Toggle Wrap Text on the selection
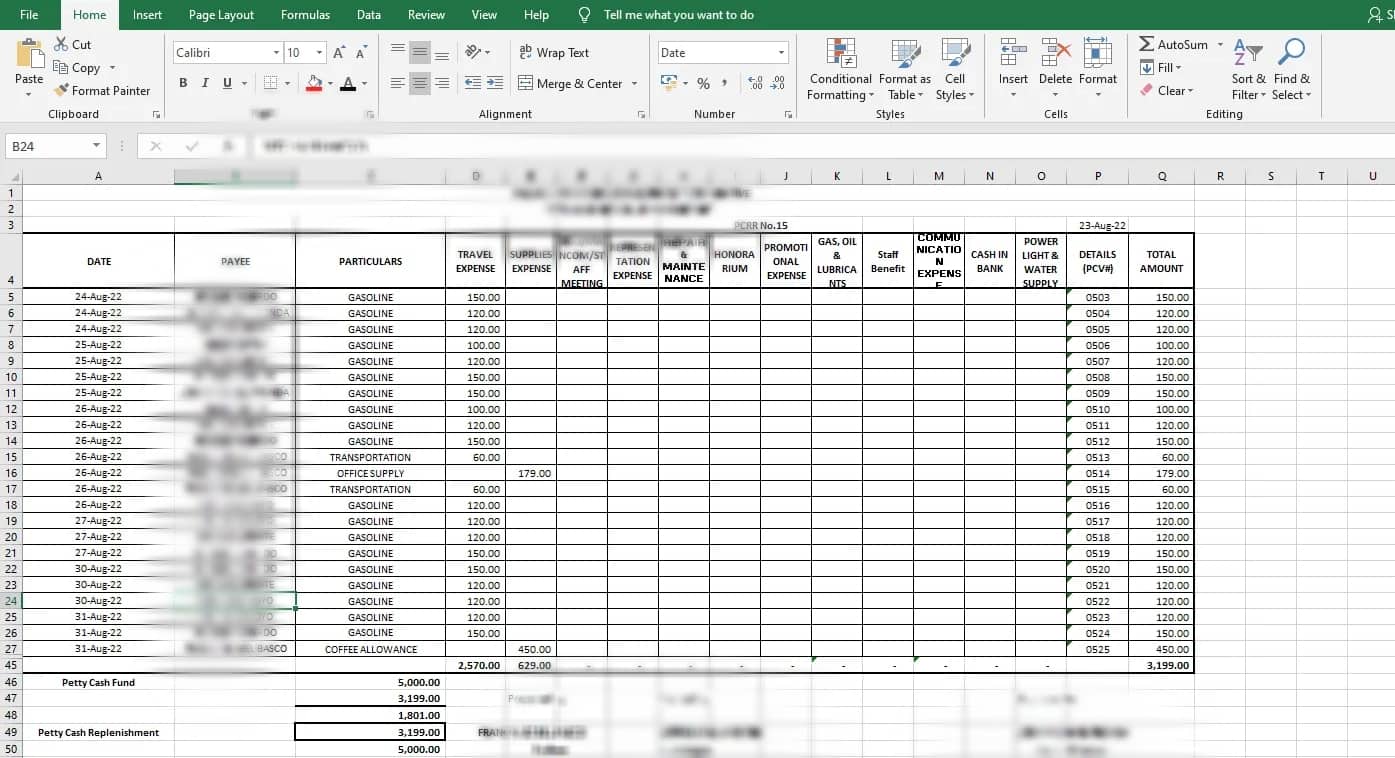 click(554, 52)
